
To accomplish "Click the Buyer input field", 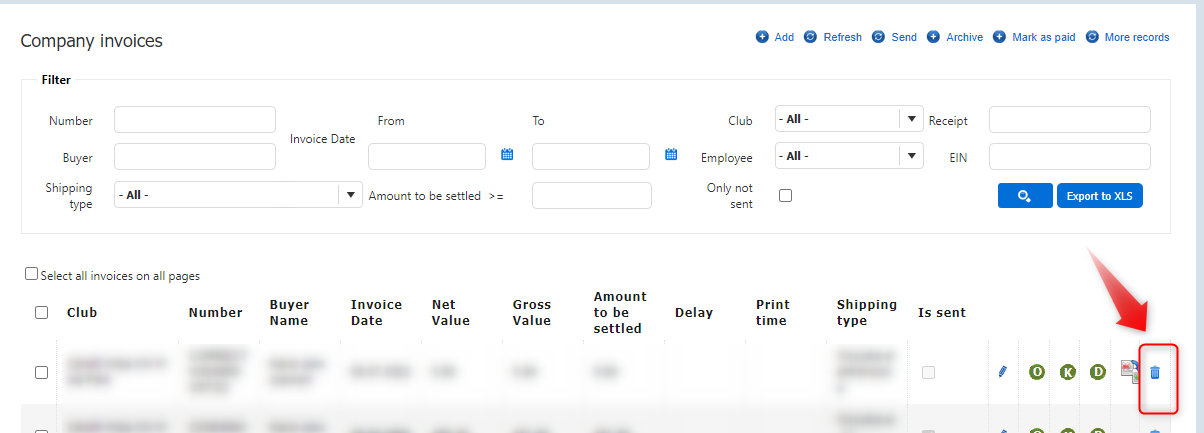I will (x=195, y=157).
